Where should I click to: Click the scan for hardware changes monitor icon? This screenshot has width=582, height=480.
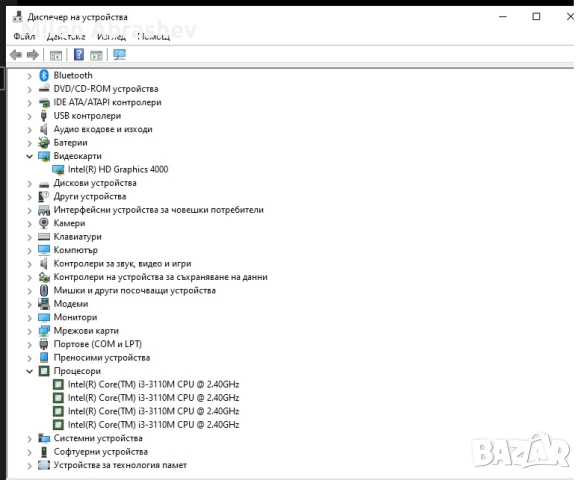pos(120,55)
